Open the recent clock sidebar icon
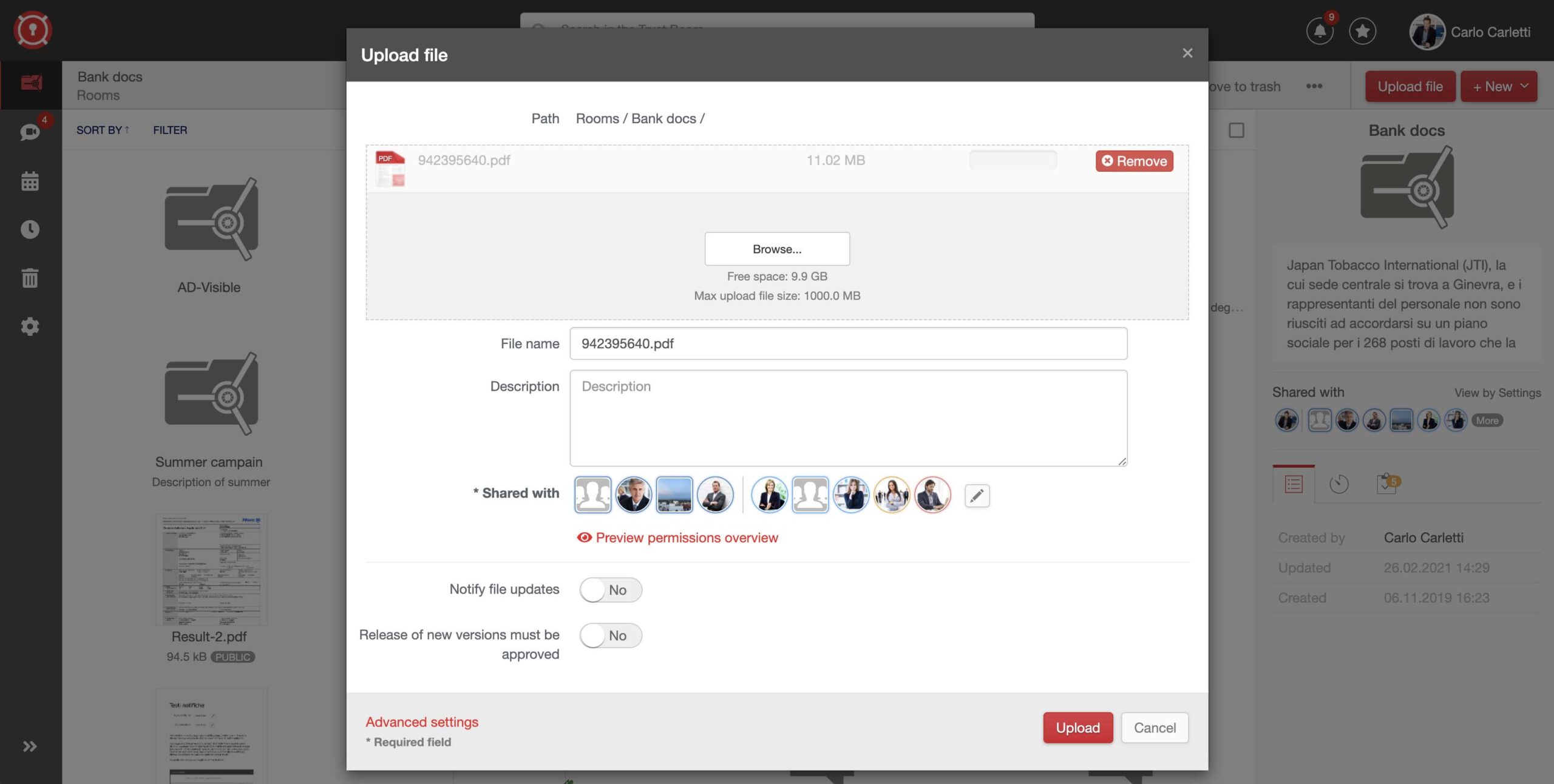 click(x=30, y=229)
